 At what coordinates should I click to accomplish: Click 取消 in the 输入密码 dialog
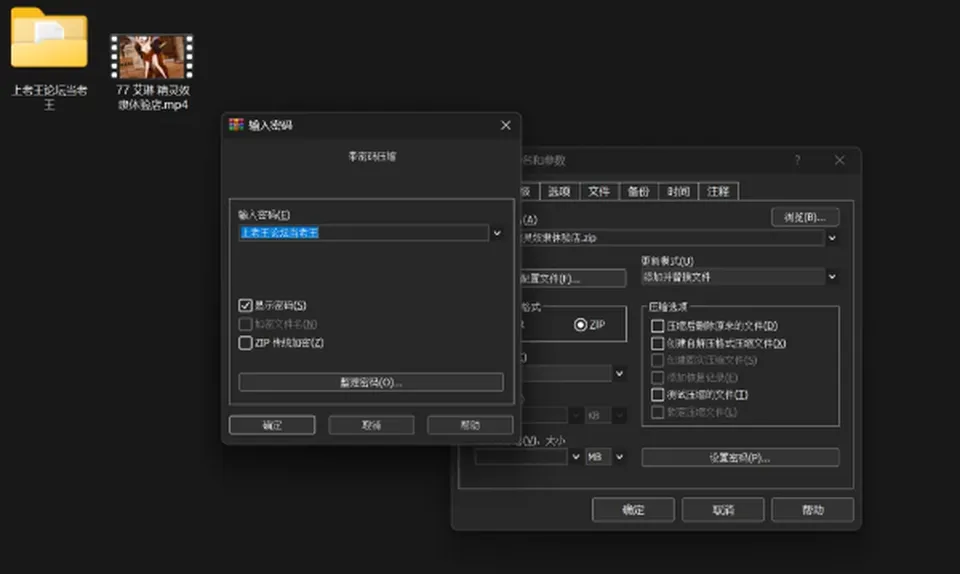(x=371, y=425)
